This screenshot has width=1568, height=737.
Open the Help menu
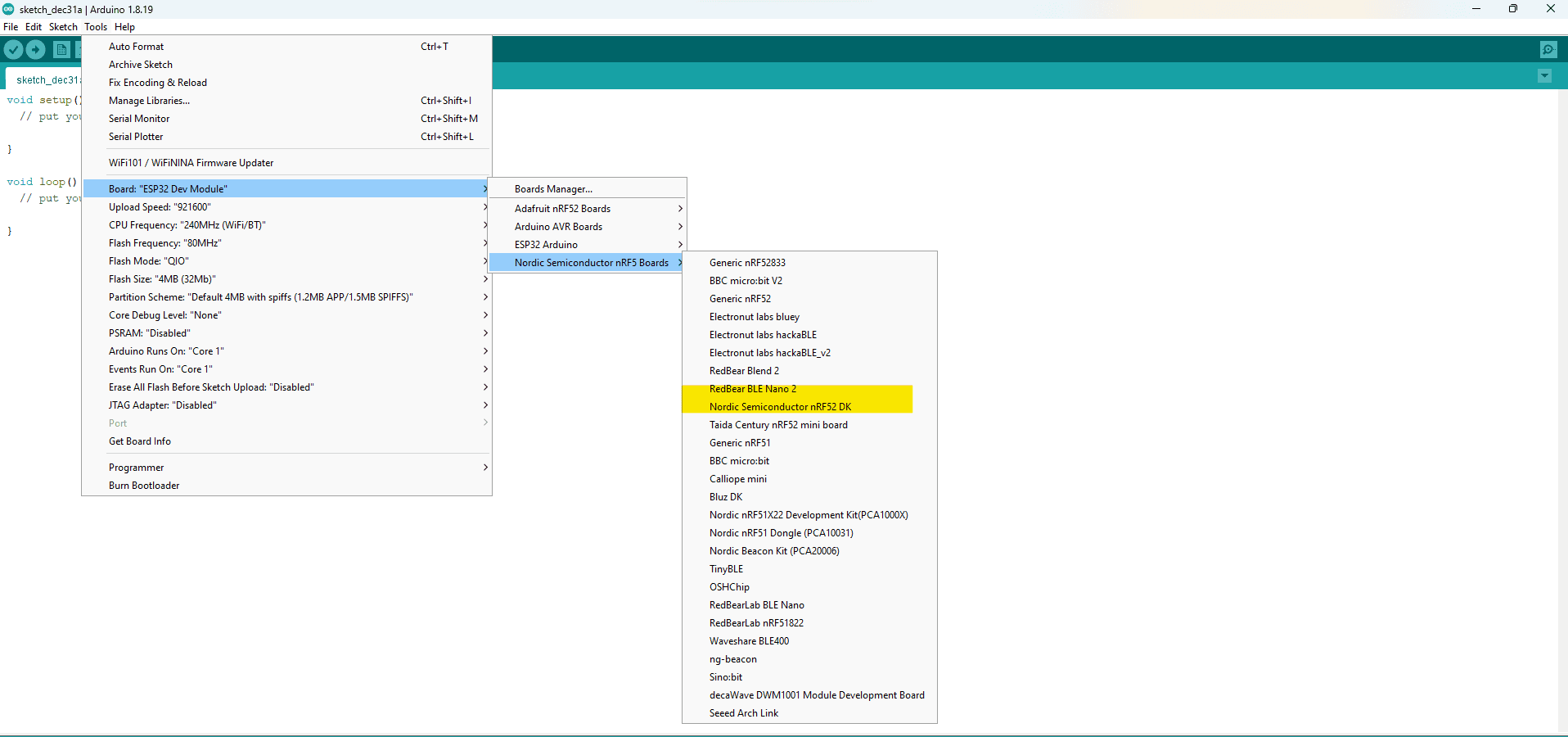pyautogui.click(x=124, y=27)
